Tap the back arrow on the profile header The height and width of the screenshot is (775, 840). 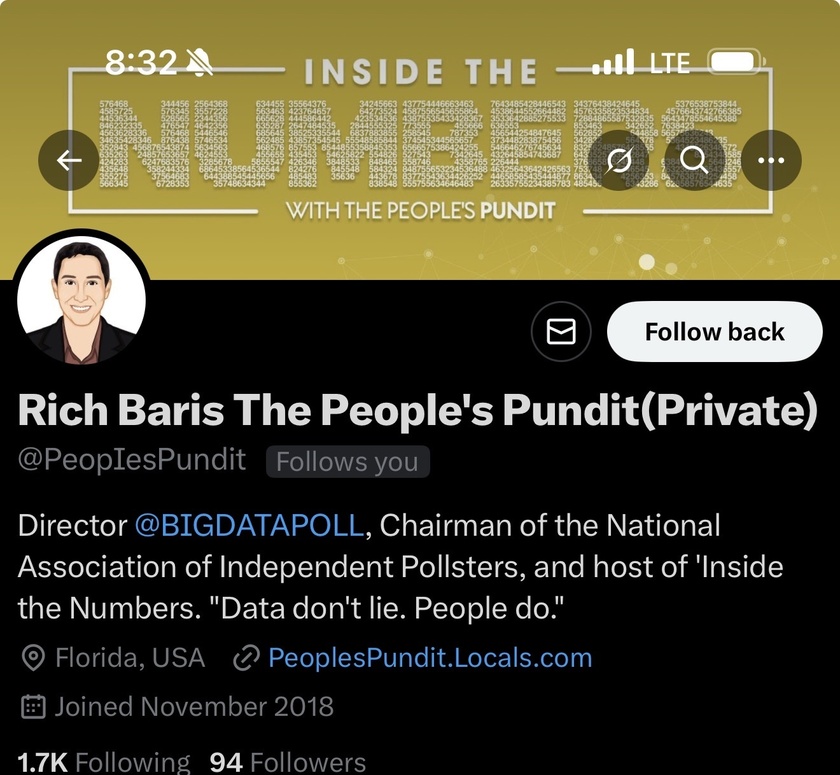click(69, 159)
